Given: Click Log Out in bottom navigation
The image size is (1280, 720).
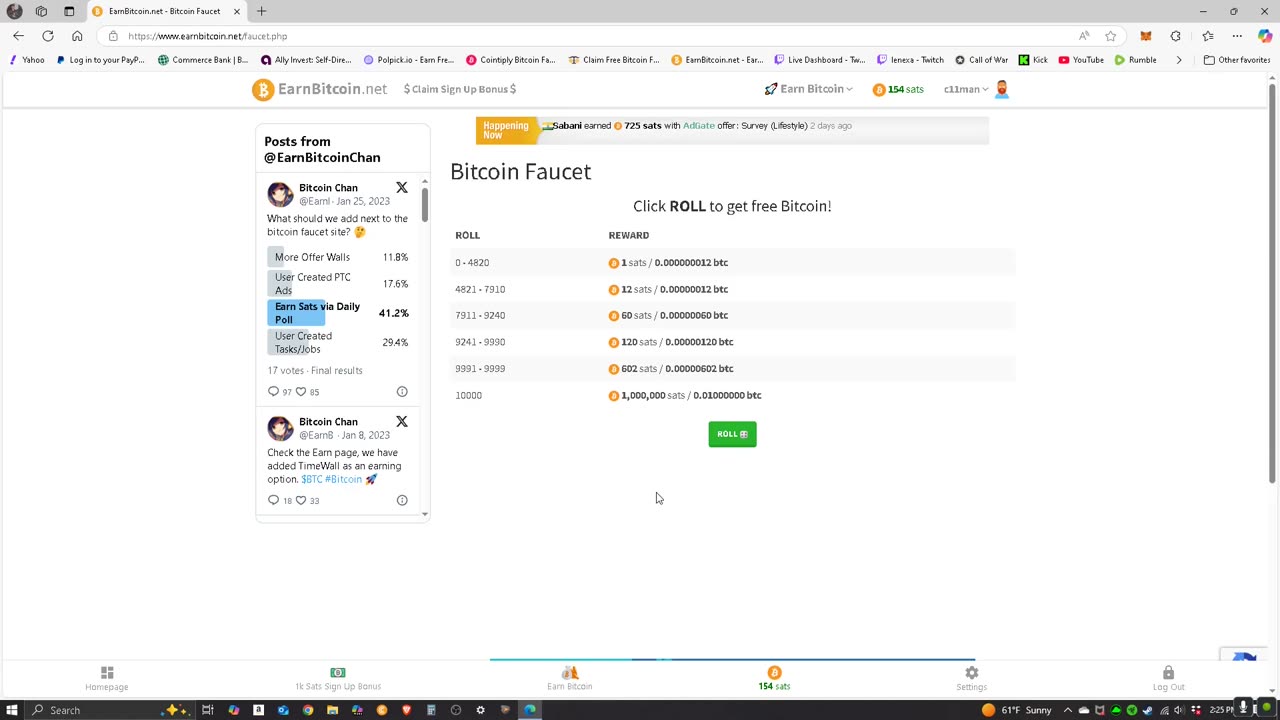Looking at the screenshot, I should tap(1168, 679).
